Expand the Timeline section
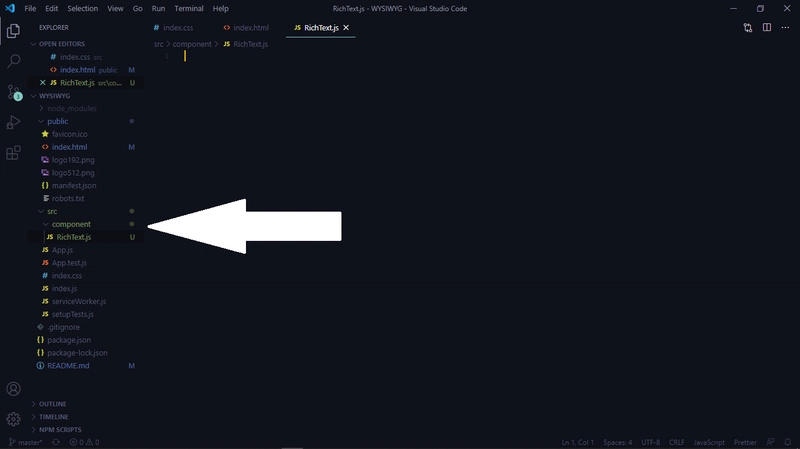The width and height of the screenshot is (800, 449). click(x=54, y=417)
